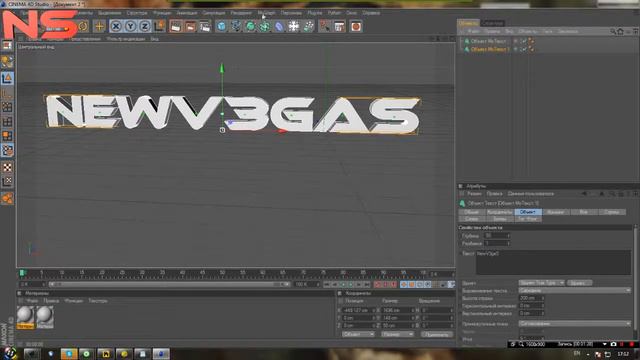Open the Object dropdown in Coordinates panel
640x360 pixels.
(x=358, y=334)
